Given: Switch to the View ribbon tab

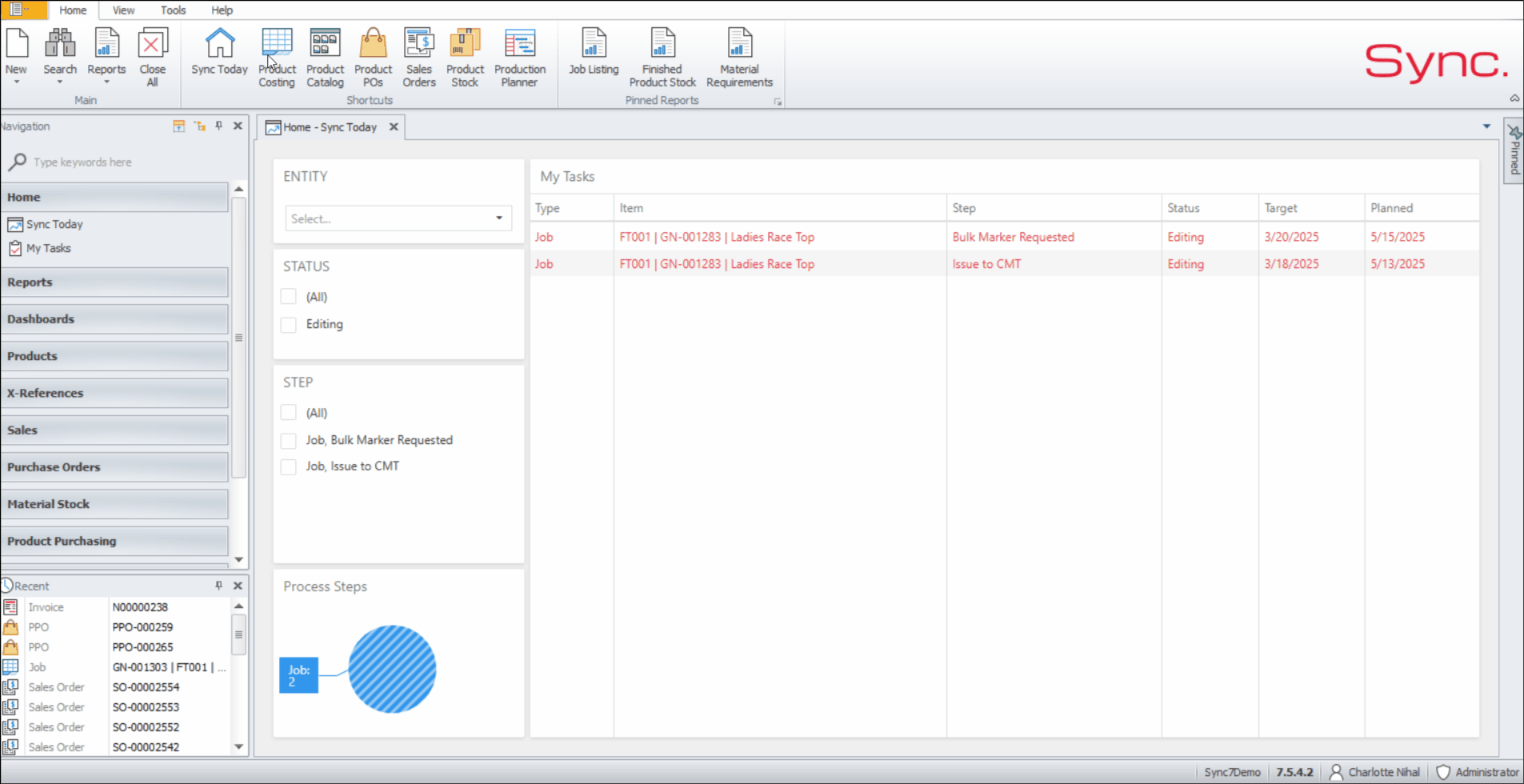Looking at the screenshot, I should tap(123, 10).
